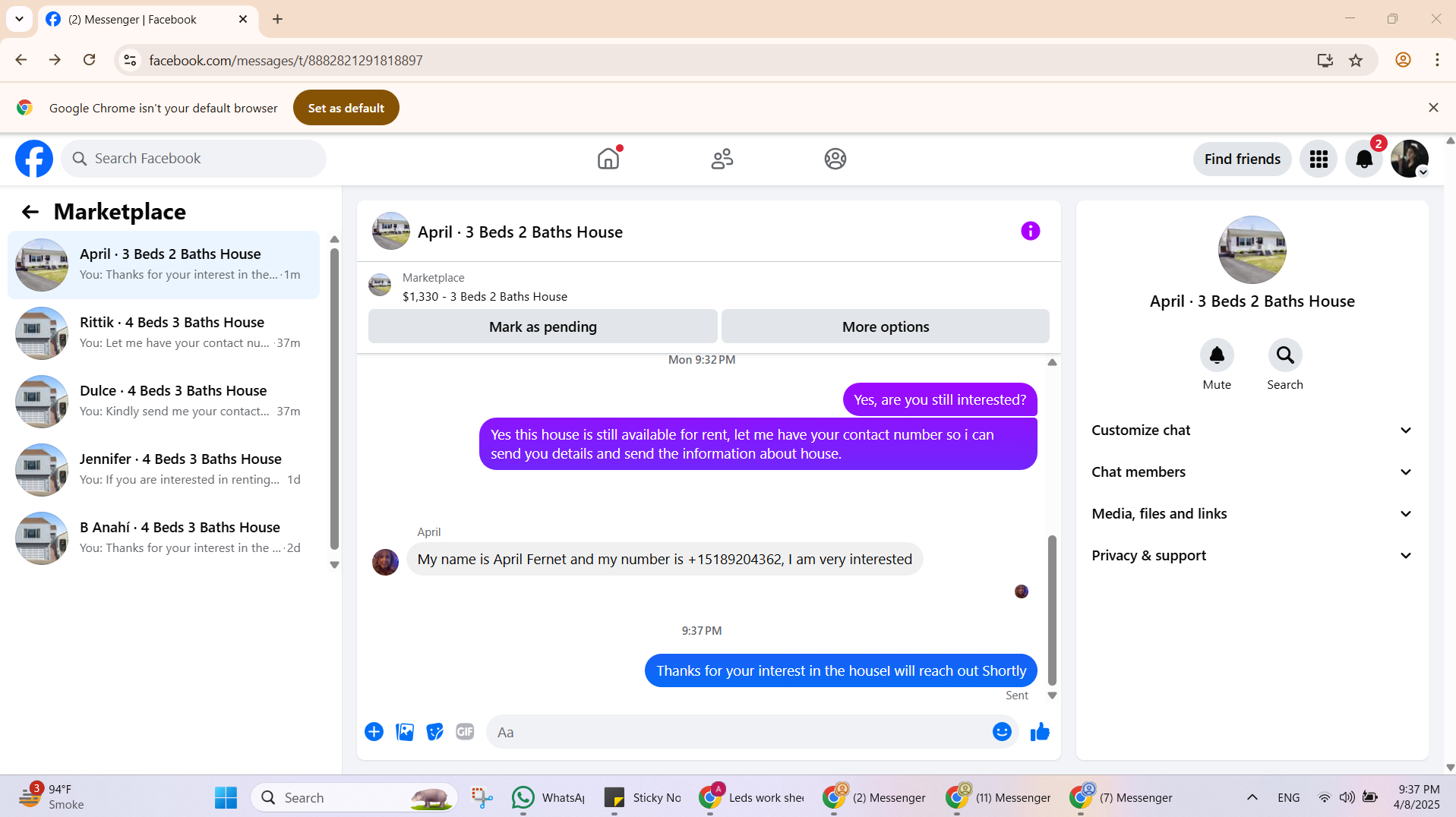
Task: Choose a sticker icon in composer
Action: (434, 732)
